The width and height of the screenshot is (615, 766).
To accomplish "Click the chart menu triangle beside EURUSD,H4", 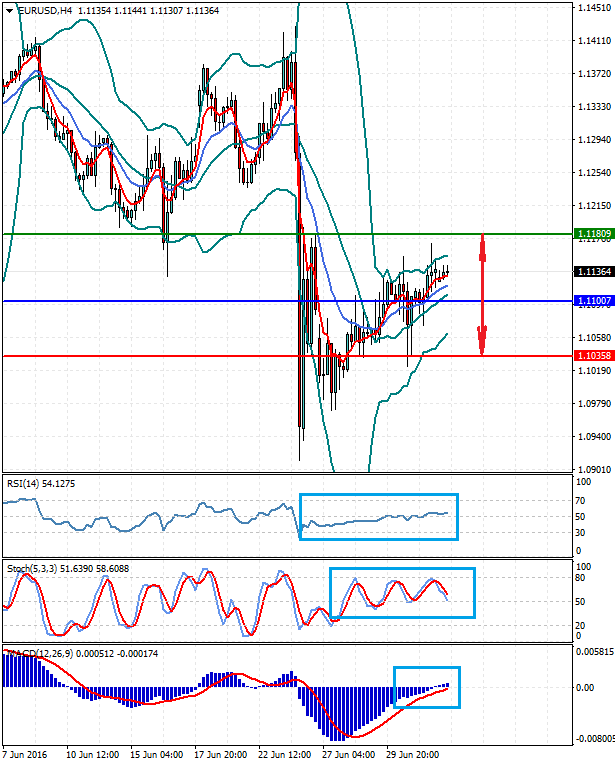I will click(x=7, y=10).
